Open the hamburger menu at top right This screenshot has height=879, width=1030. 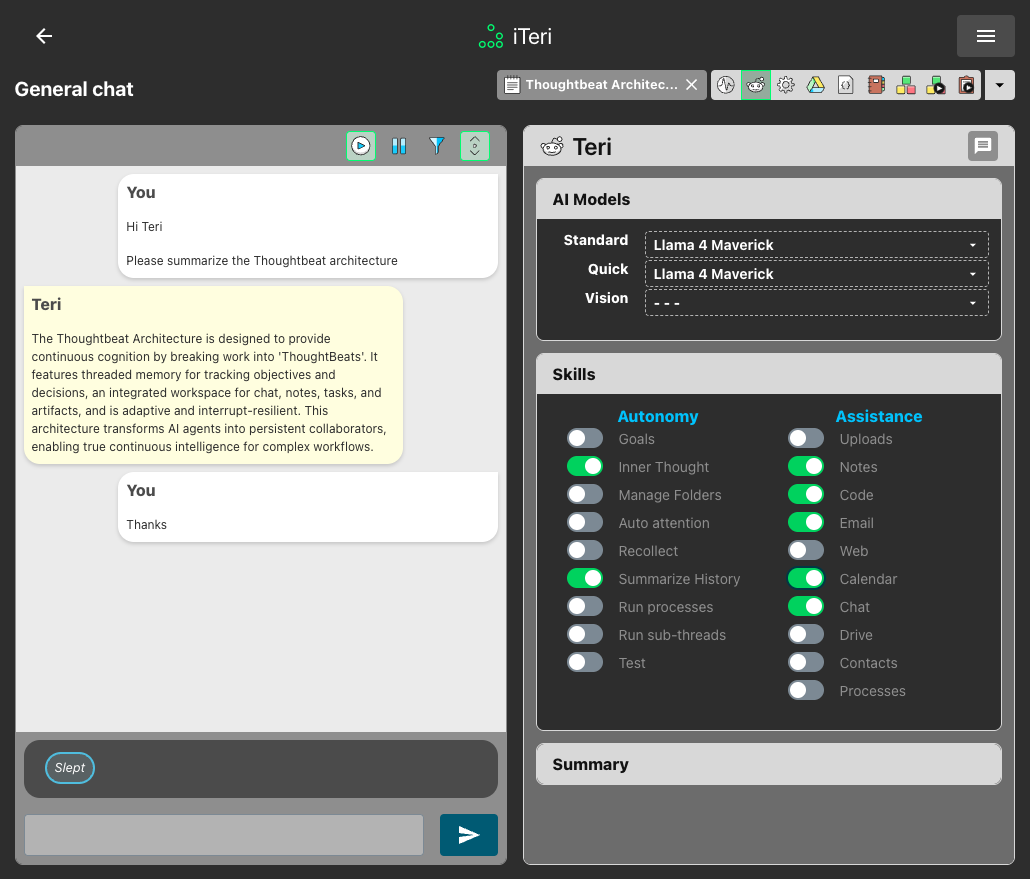pos(985,36)
